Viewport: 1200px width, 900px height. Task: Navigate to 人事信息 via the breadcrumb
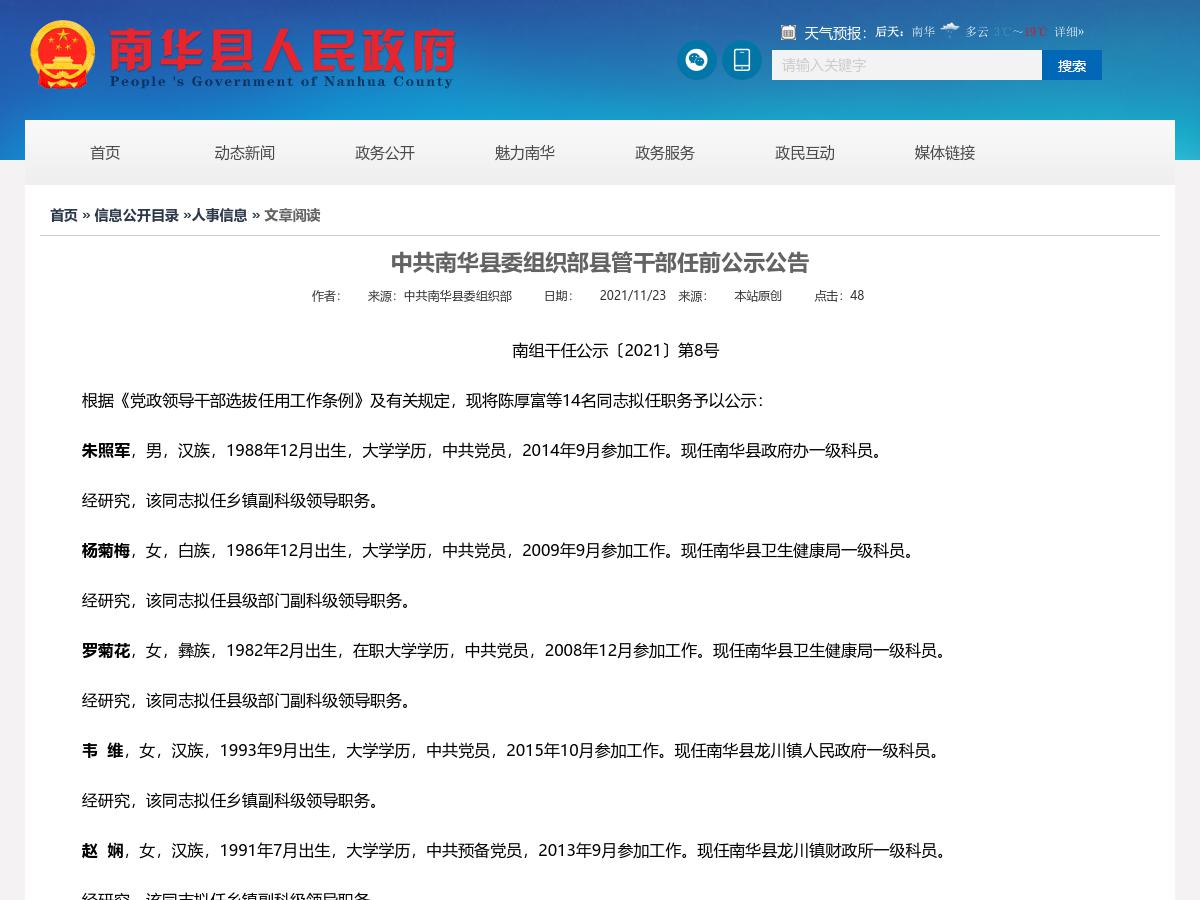click(219, 215)
